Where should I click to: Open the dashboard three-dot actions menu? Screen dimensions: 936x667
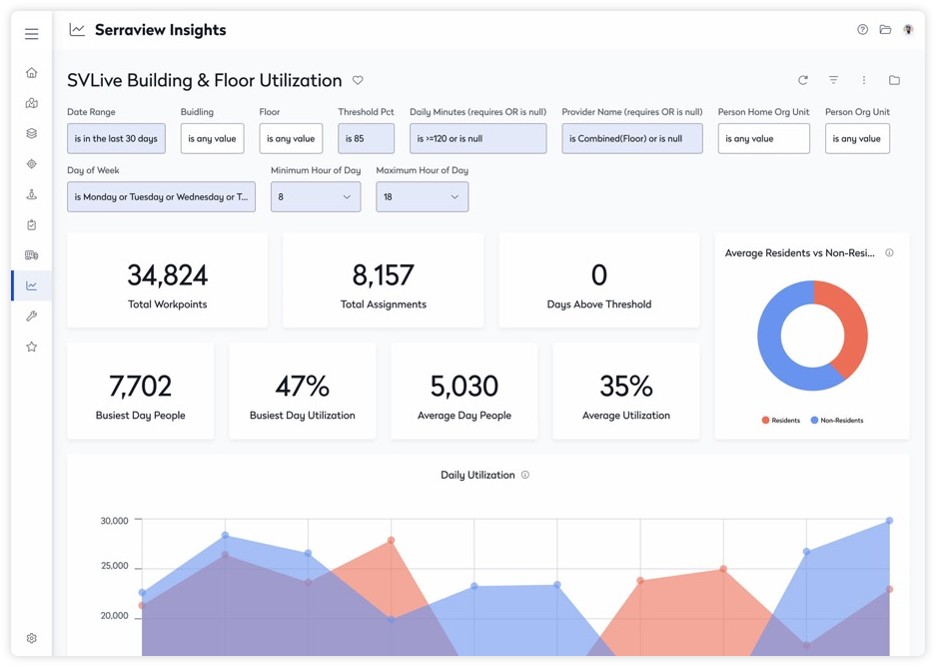(x=864, y=80)
